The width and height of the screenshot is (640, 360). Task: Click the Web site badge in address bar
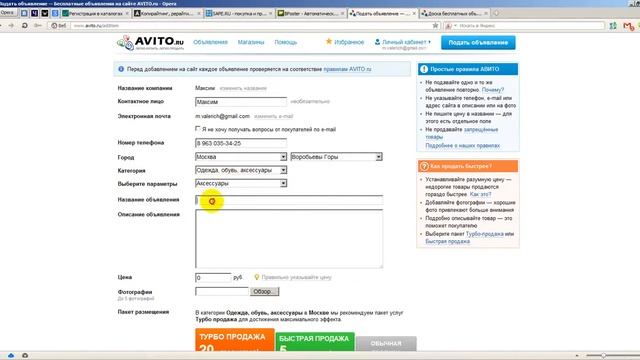[x=59, y=25]
